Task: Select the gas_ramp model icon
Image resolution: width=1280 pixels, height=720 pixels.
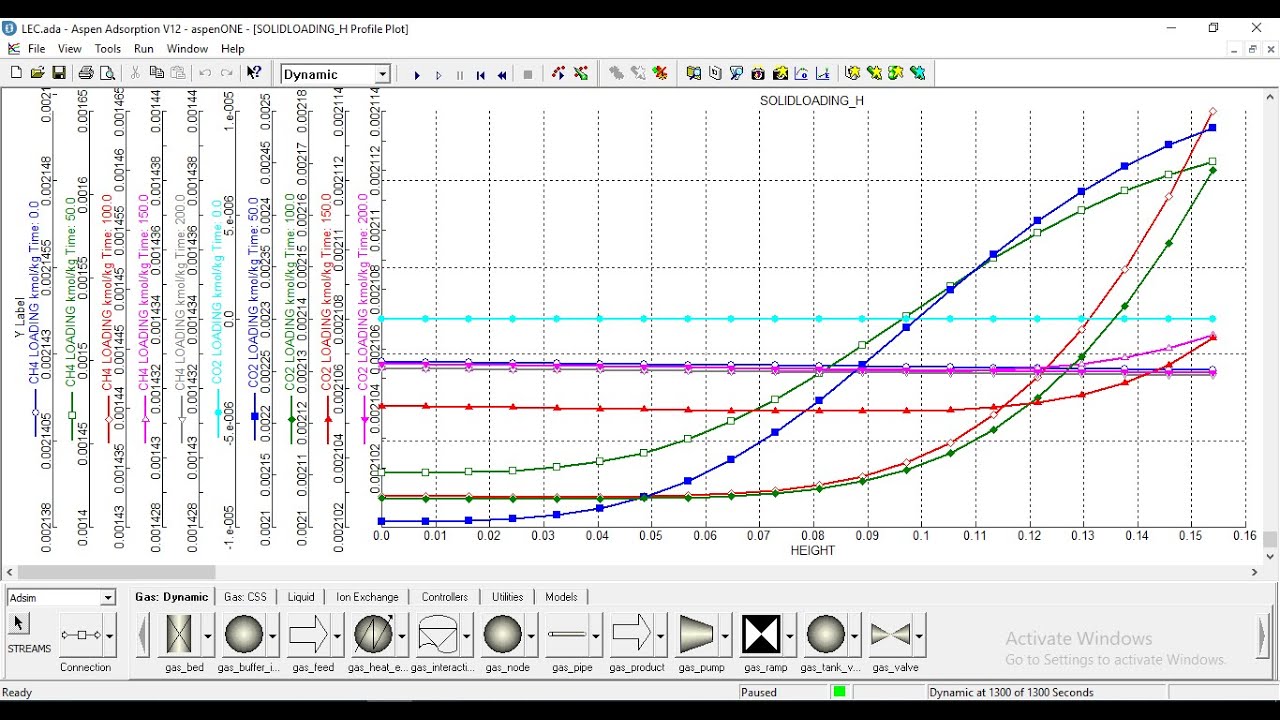Action: coord(761,635)
